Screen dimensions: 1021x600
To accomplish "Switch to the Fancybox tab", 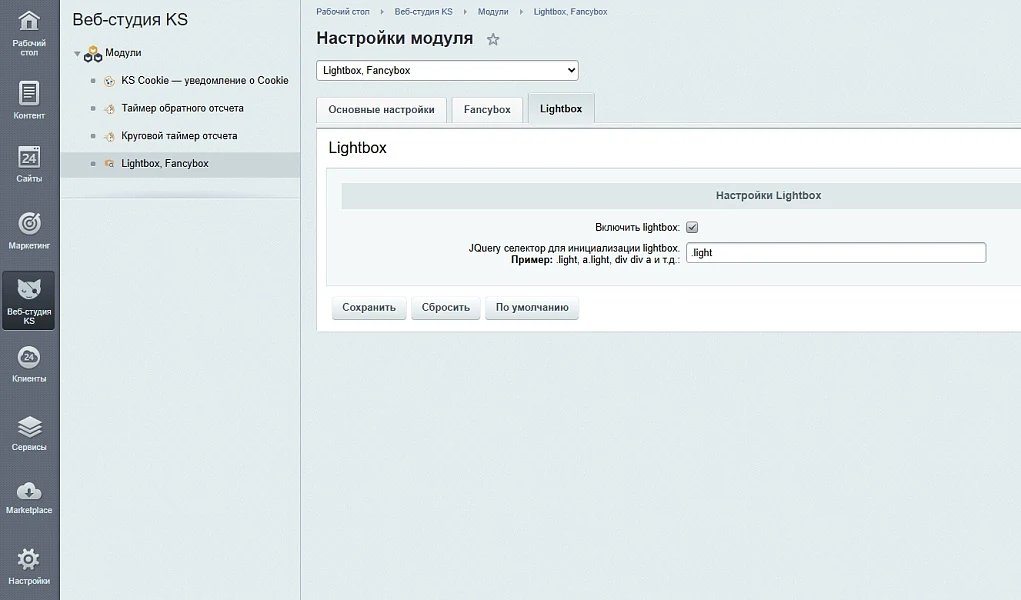I will (x=487, y=109).
